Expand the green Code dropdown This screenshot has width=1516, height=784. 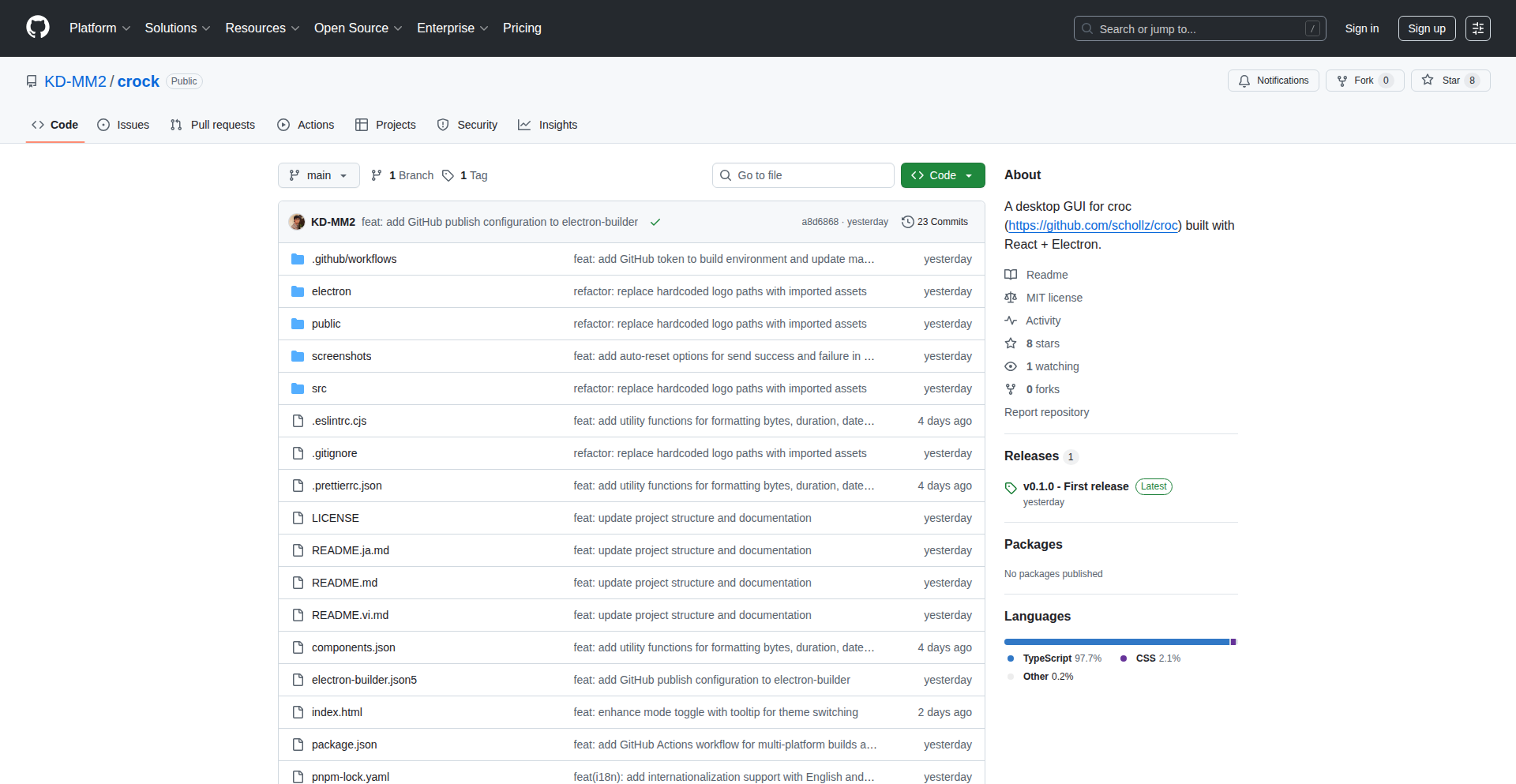coord(942,175)
